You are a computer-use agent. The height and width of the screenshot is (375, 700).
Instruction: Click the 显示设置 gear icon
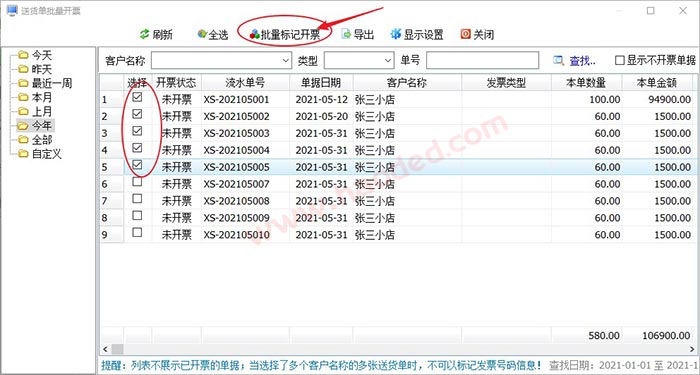tap(396, 34)
